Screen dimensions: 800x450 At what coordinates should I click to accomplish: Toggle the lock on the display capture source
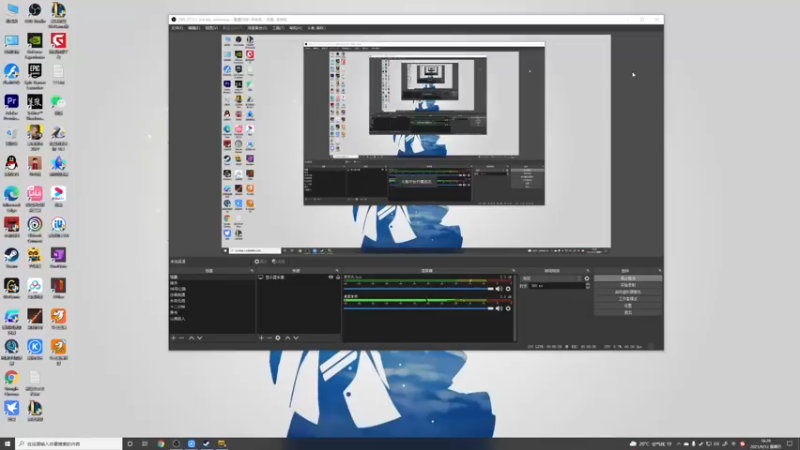[337, 277]
